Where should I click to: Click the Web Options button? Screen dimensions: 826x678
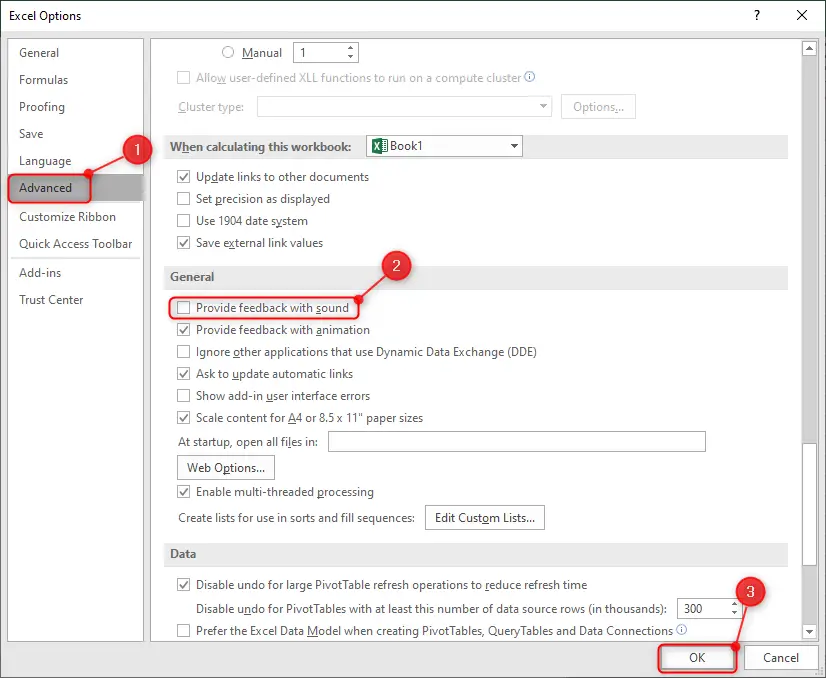[x=225, y=467]
